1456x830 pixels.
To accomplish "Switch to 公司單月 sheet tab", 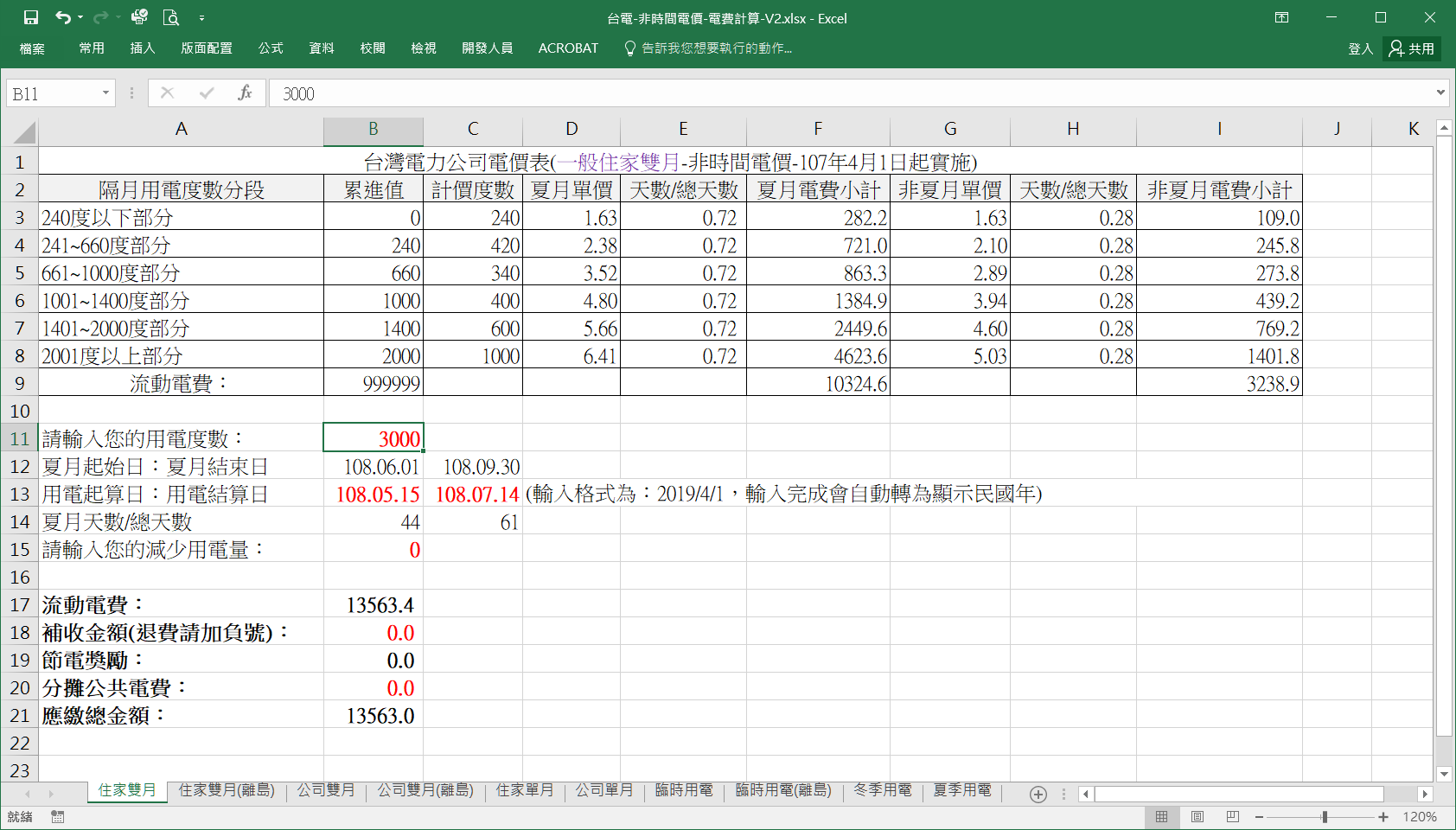I will pyautogui.click(x=604, y=790).
